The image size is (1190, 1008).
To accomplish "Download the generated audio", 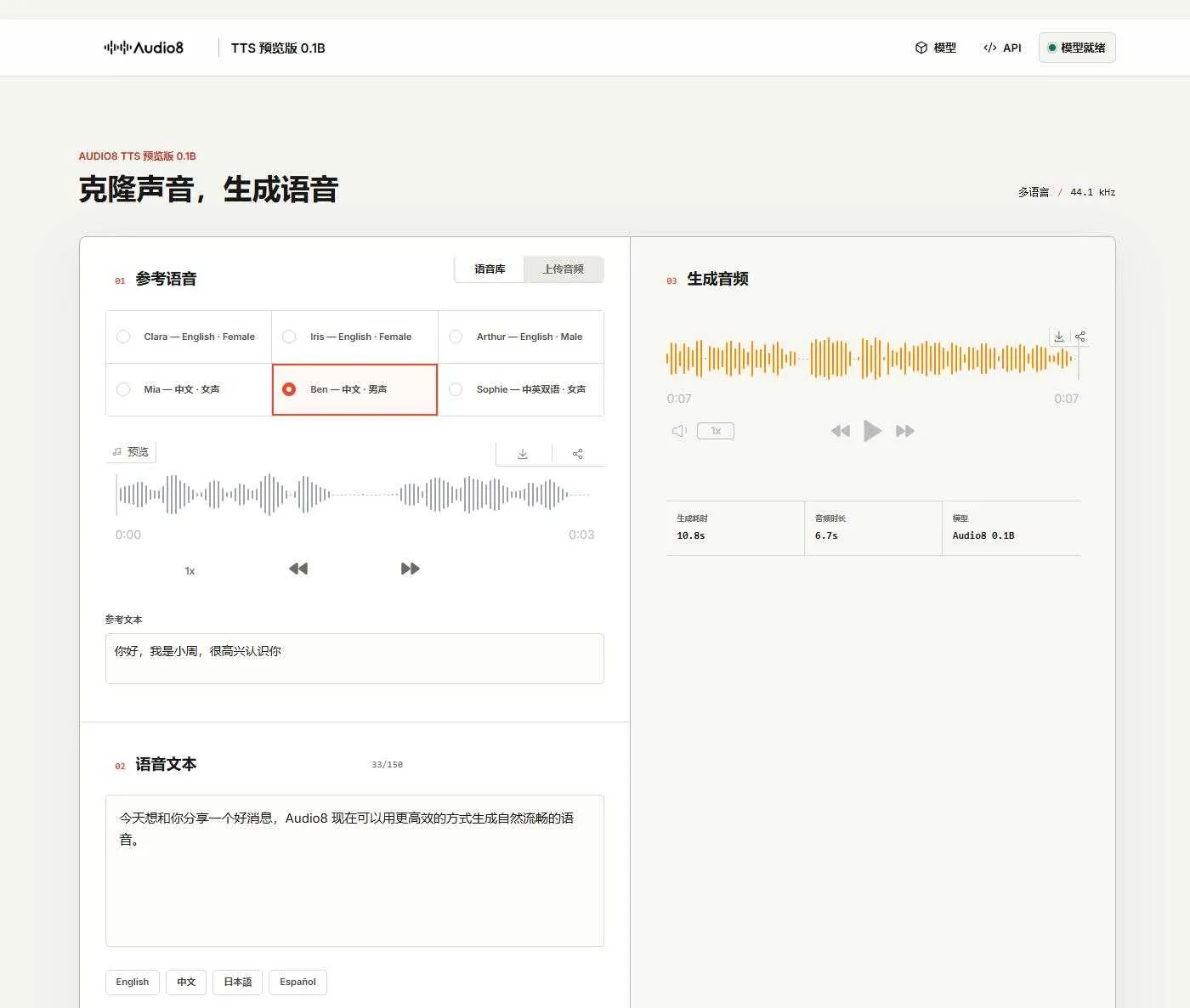I will pyautogui.click(x=1059, y=337).
